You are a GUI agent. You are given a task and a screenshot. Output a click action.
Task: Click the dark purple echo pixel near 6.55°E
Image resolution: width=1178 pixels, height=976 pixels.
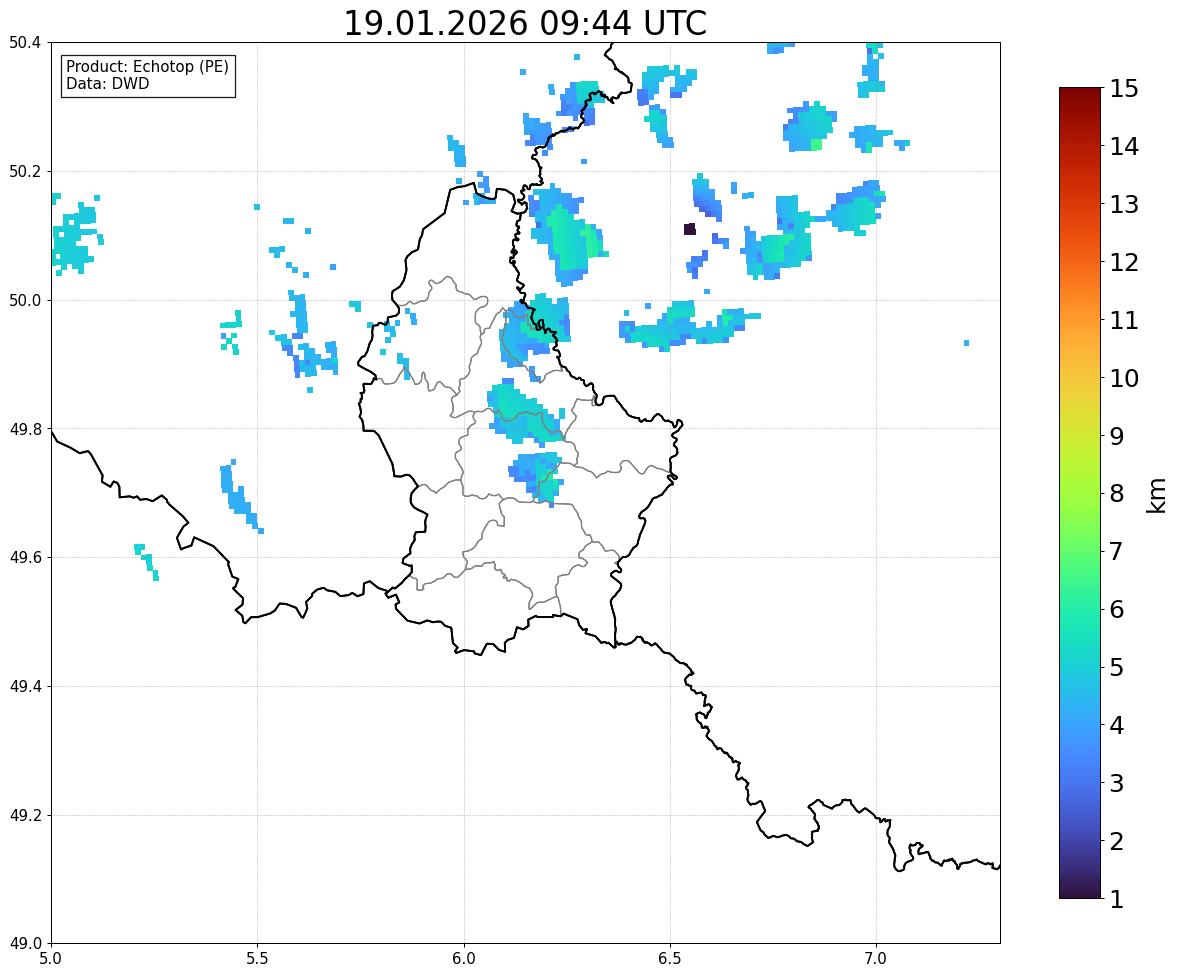690,229
